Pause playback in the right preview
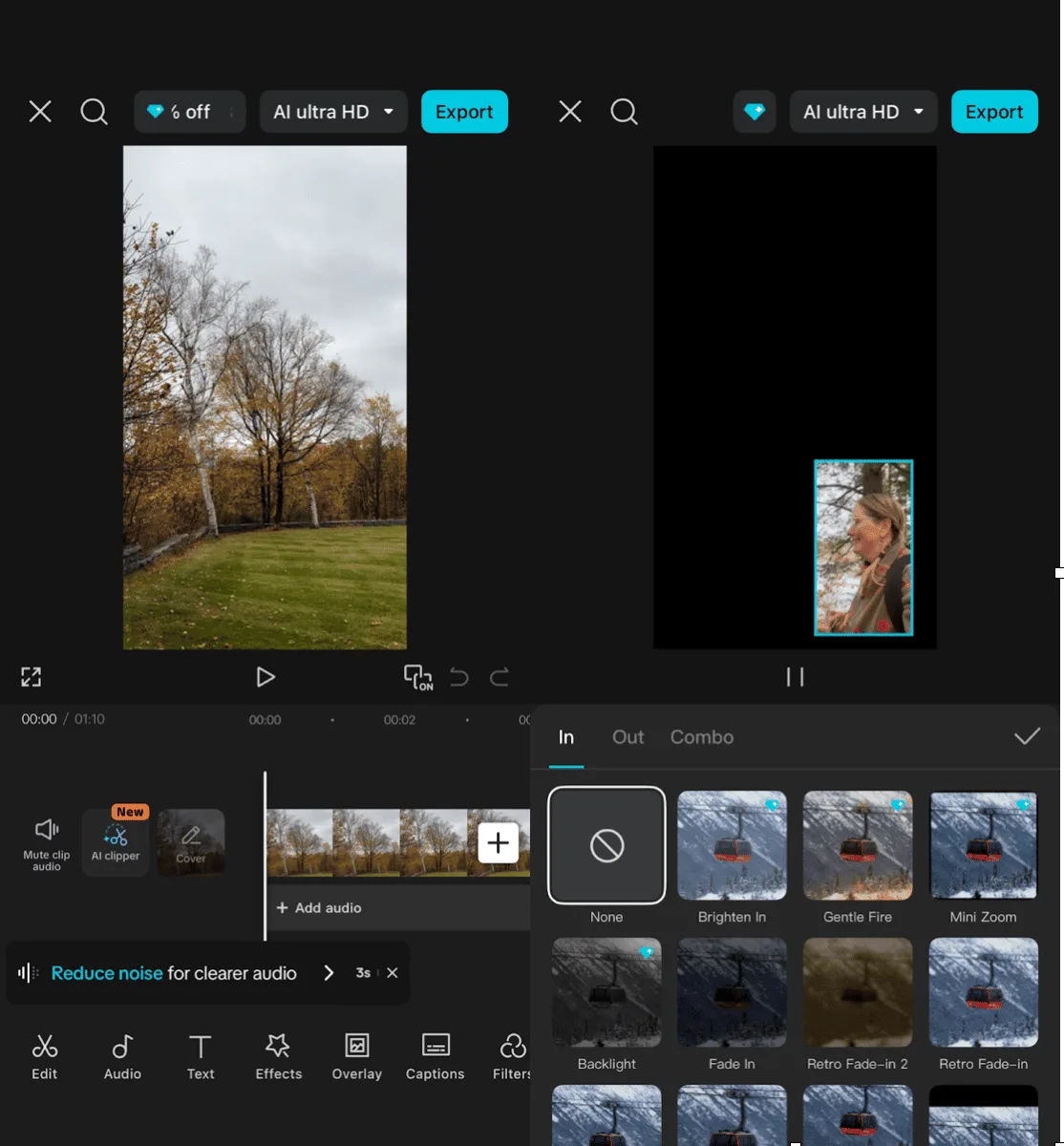 [x=795, y=677]
